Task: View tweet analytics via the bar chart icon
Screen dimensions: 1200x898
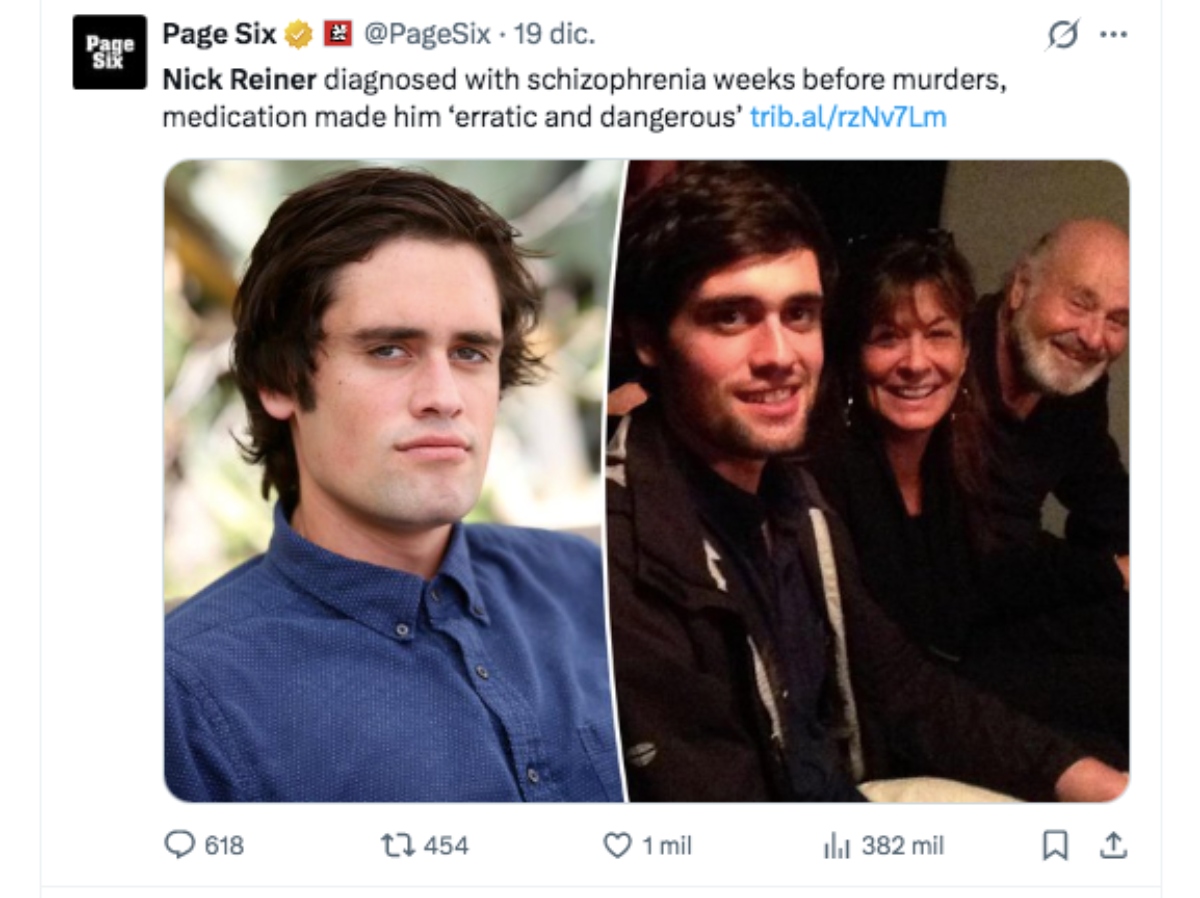Action: pos(835,846)
